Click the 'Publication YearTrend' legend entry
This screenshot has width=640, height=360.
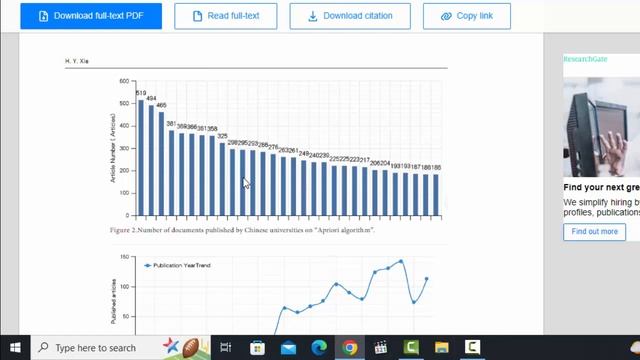point(178,265)
